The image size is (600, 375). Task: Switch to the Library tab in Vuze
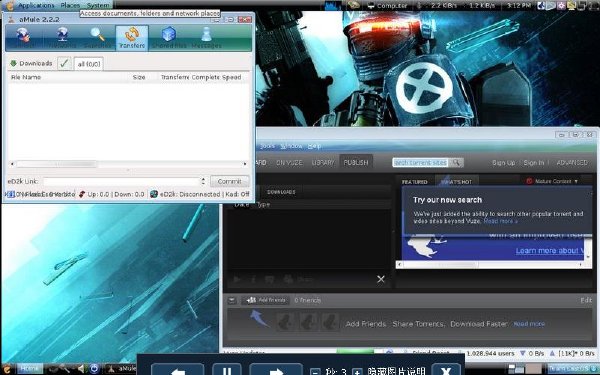pyautogui.click(x=323, y=163)
